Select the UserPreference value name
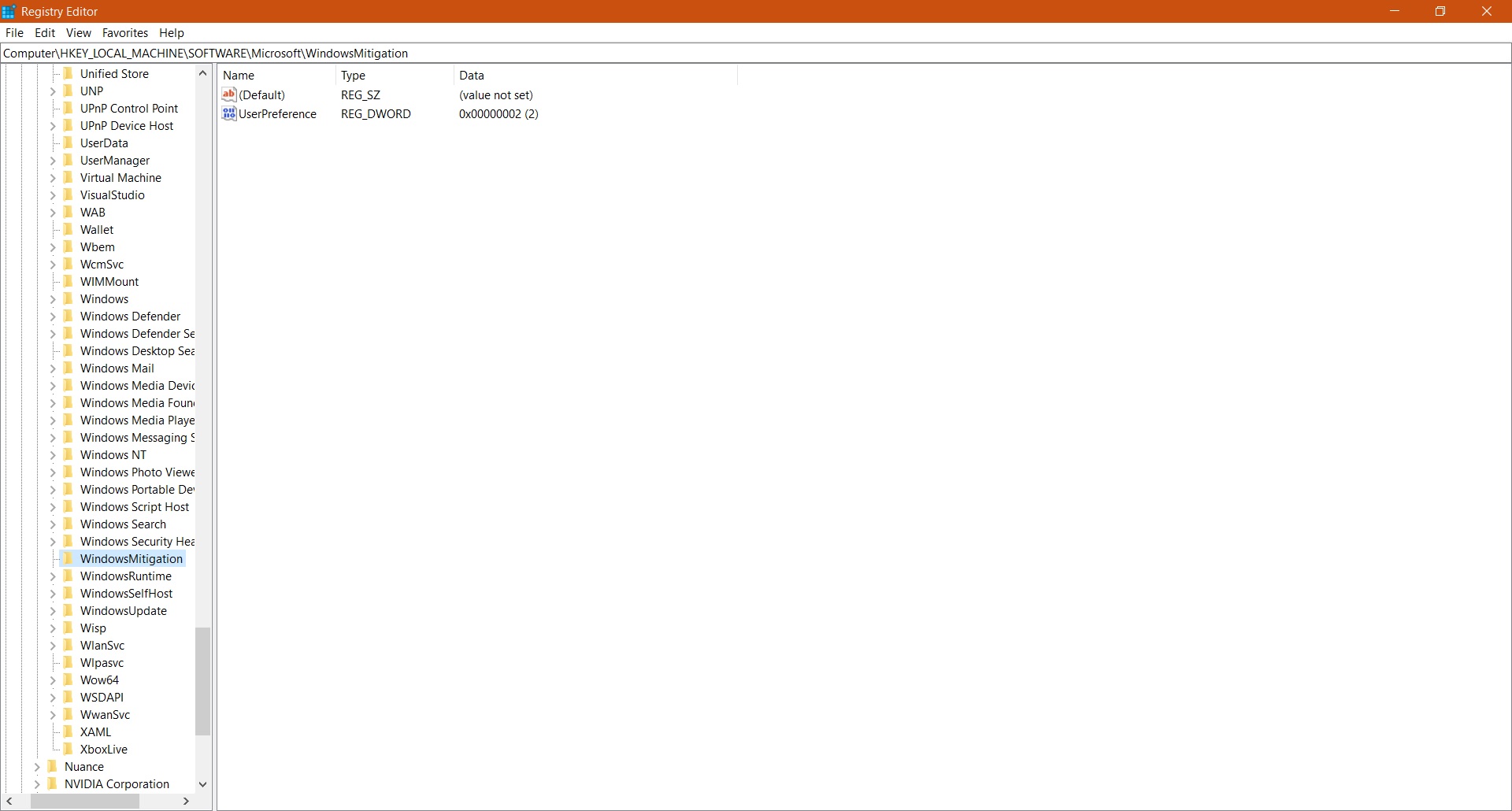This screenshot has width=1512, height=811. (277, 114)
